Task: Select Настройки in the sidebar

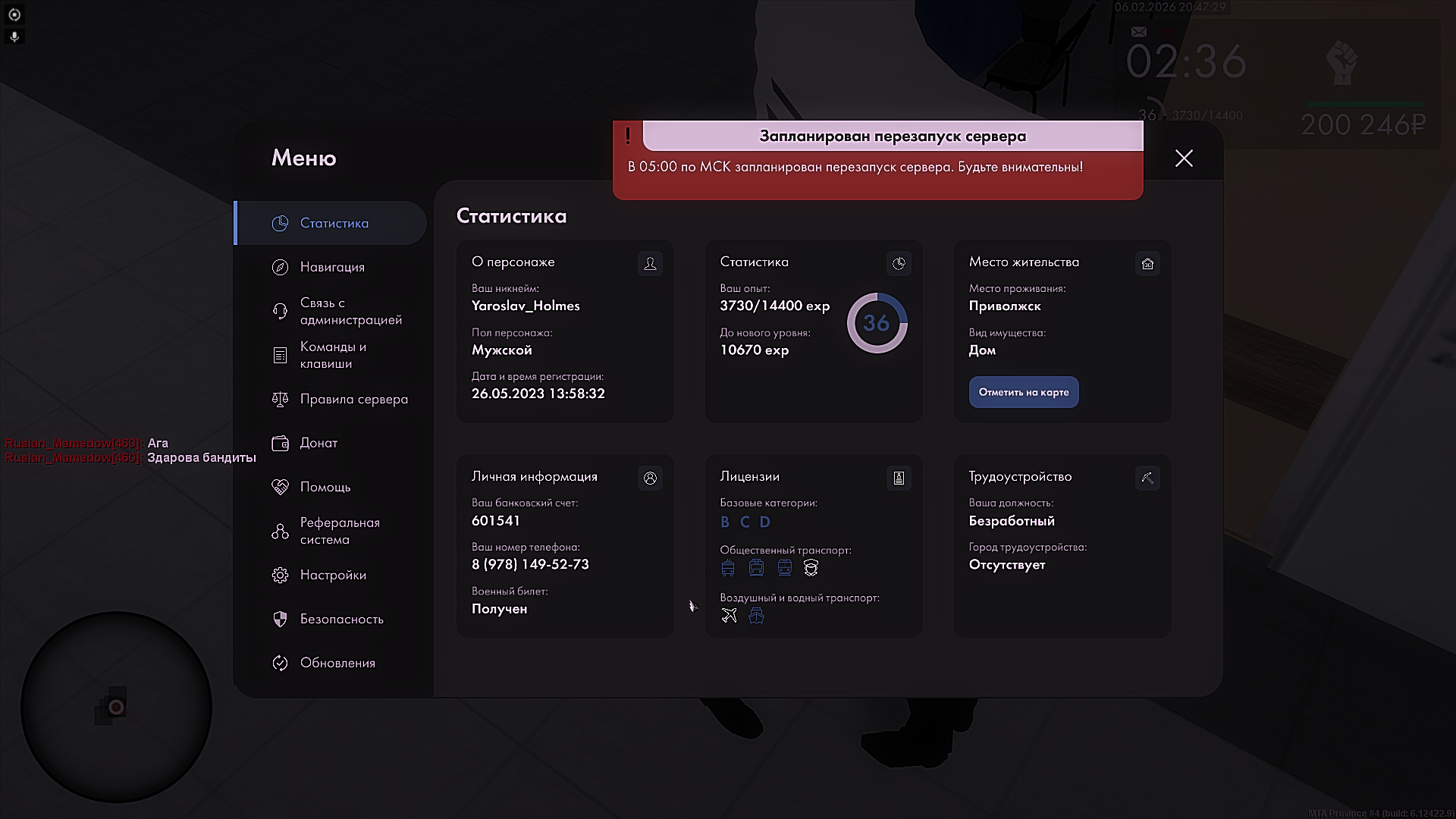Action: tap(332, 575)
